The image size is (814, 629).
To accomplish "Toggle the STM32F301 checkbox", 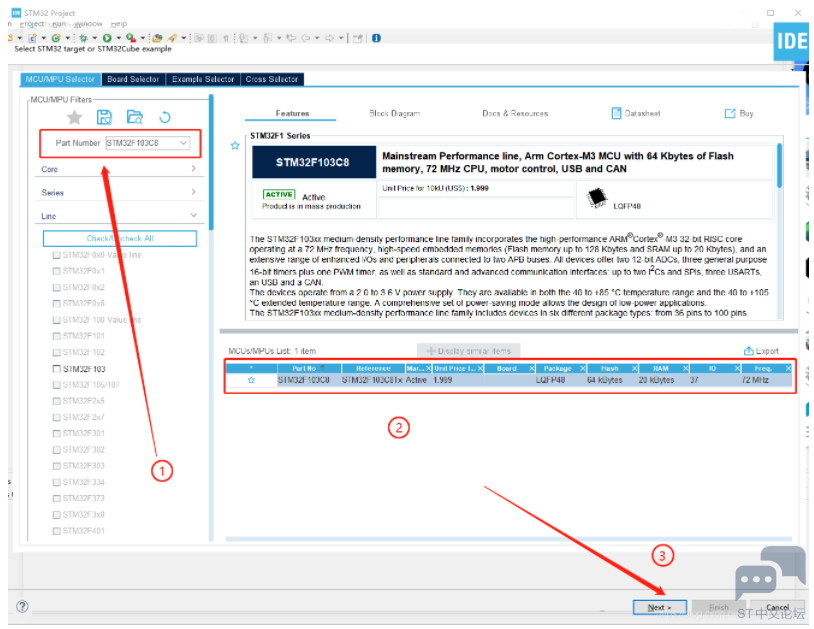I will point(57,433).
